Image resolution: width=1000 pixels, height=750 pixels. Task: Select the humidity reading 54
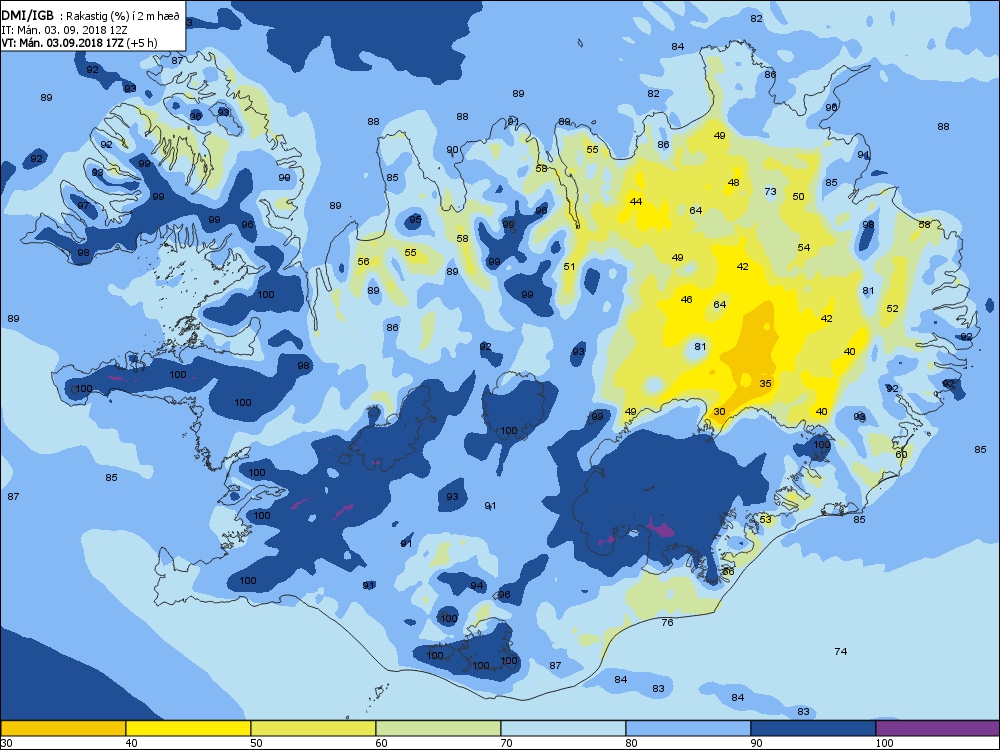coord(804,247)
